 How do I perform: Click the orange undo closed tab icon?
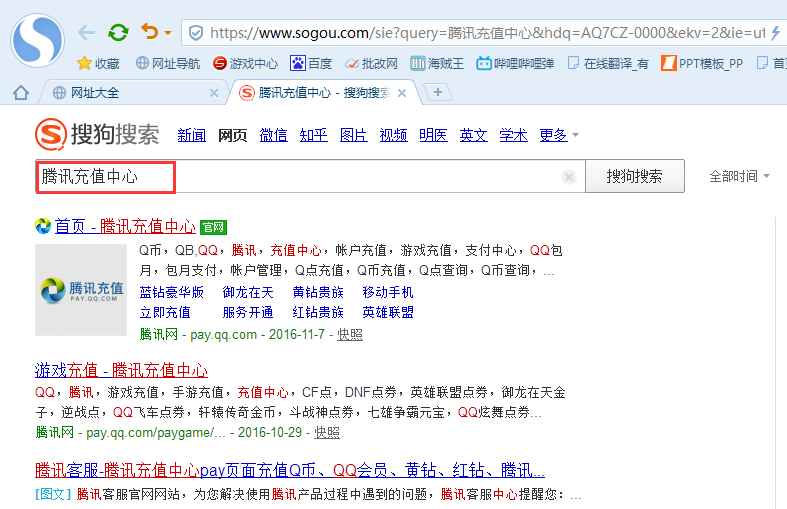click(150, 32)
